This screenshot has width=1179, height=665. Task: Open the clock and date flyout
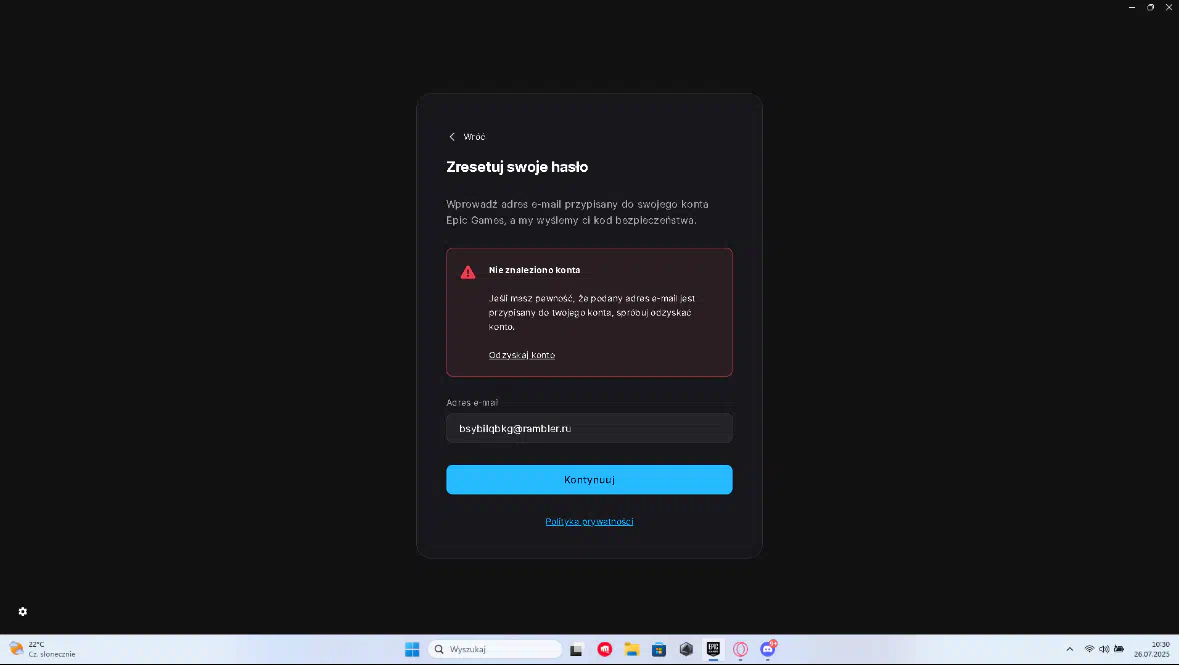tap(1151, 649)
